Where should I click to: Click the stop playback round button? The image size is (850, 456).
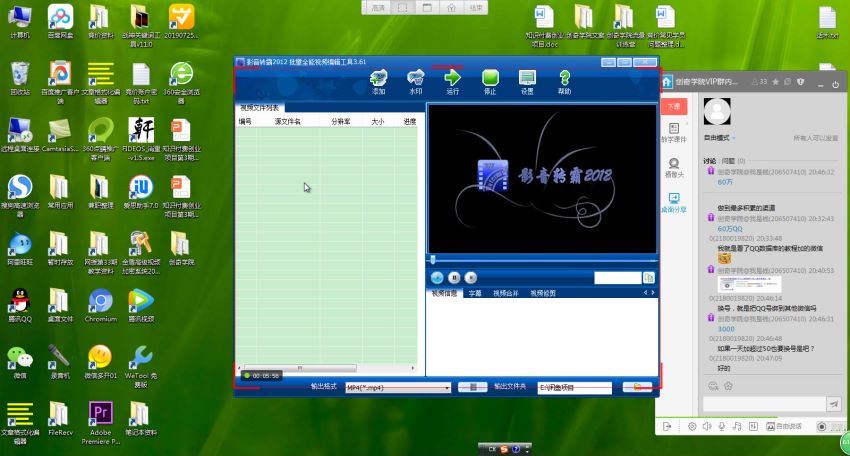coord(471,278)
